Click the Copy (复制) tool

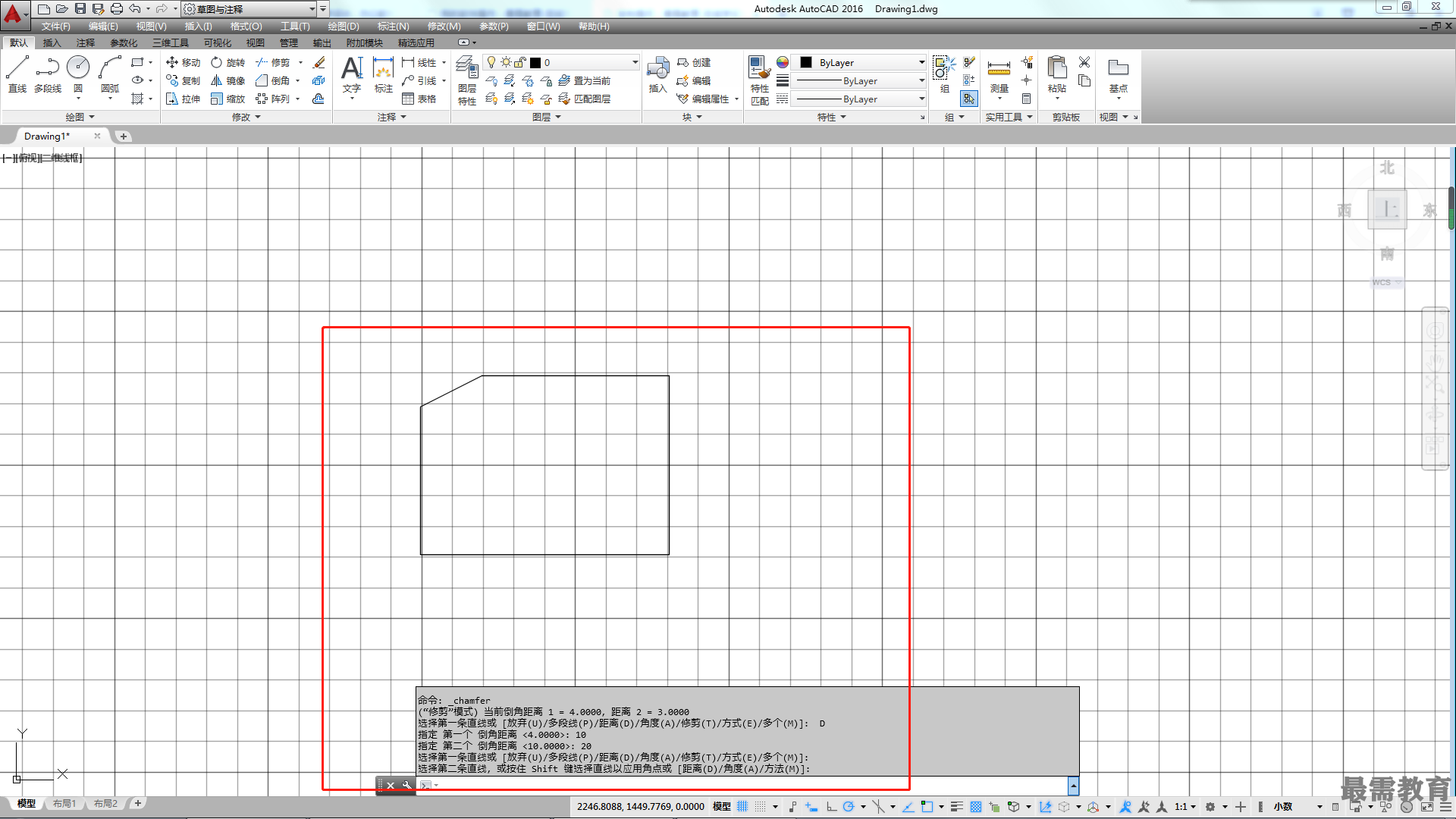point(183,80)
